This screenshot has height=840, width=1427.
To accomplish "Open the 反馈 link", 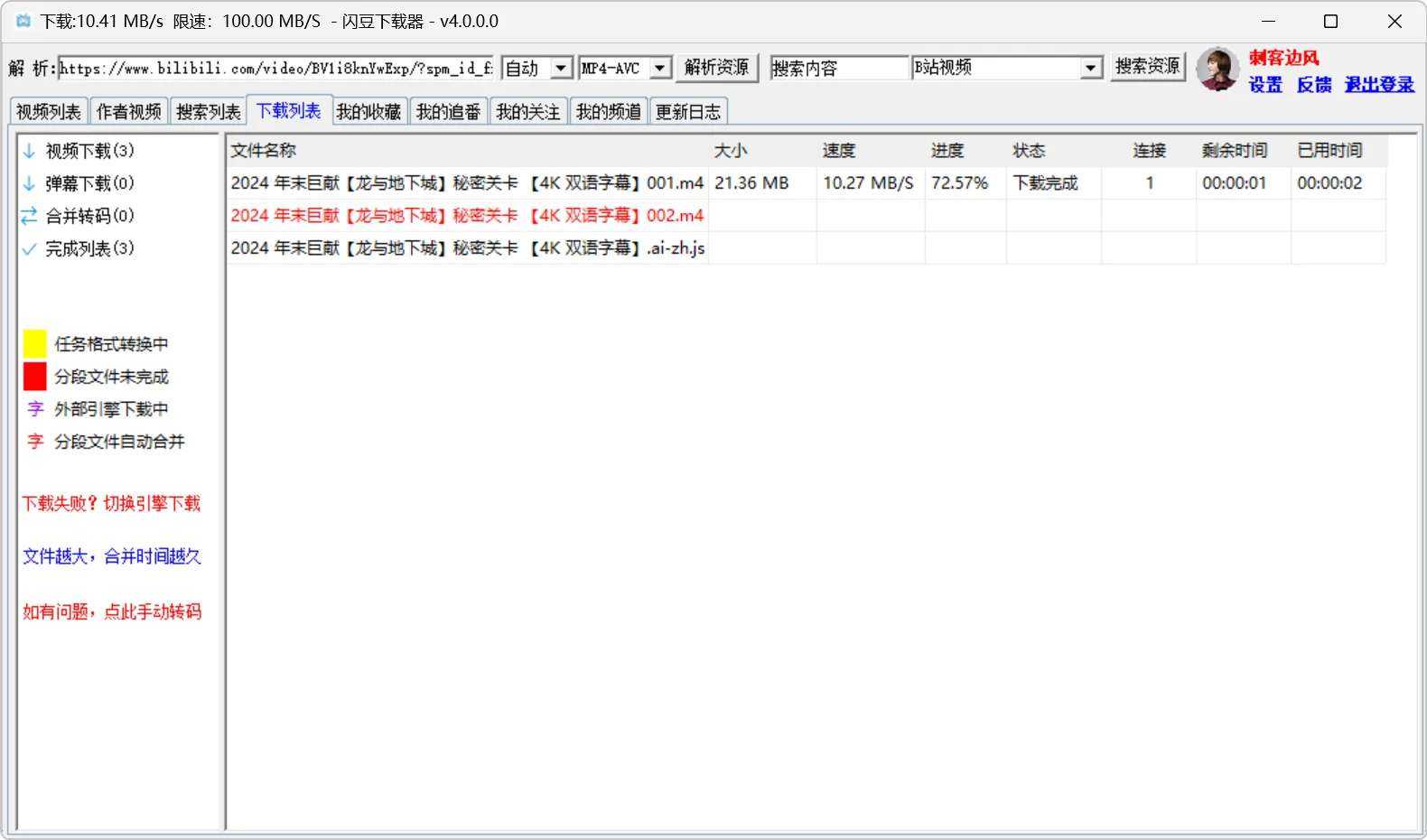I will (x=1314, y=84).
